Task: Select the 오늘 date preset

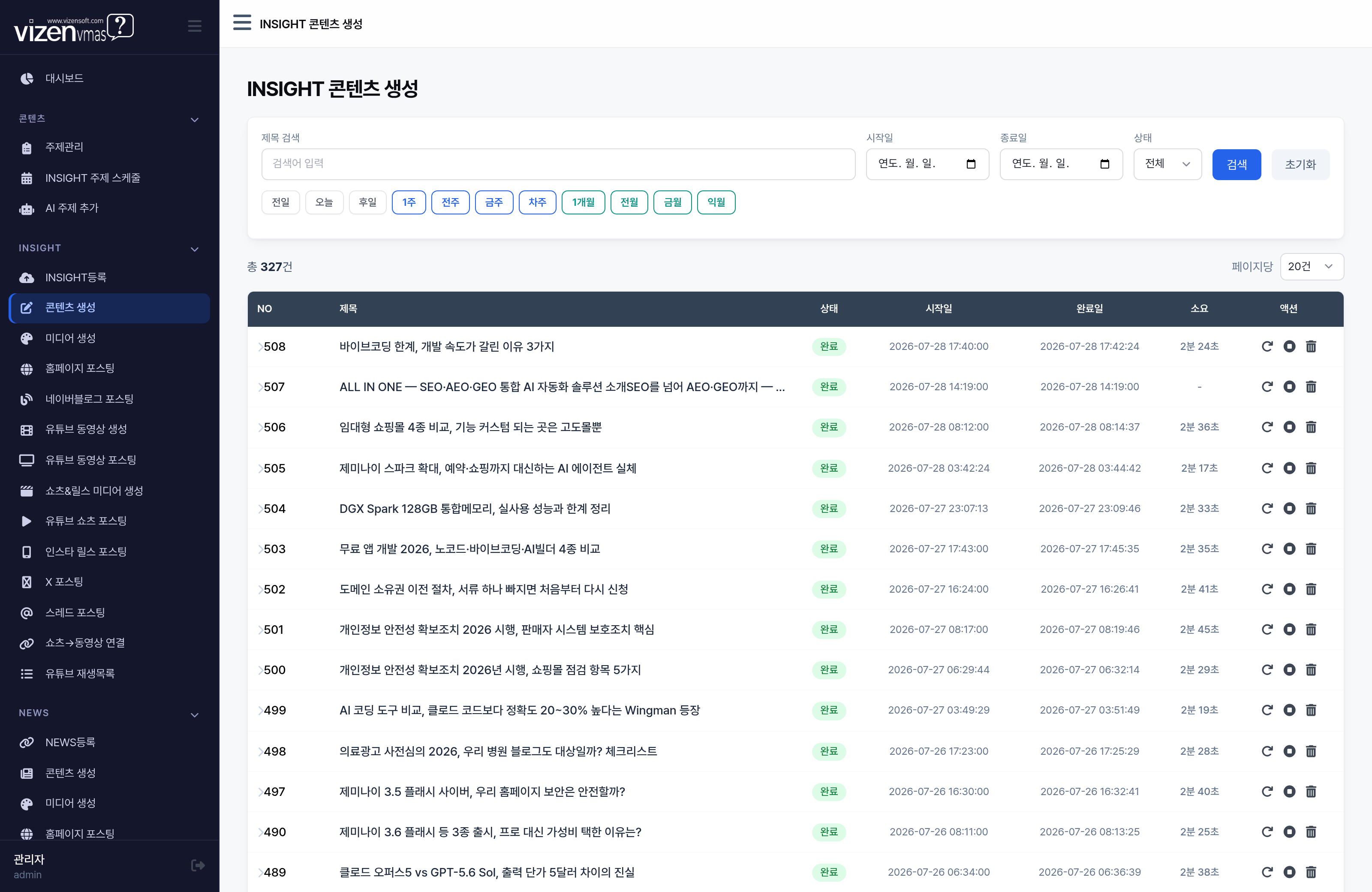Action: click(325, 202)
